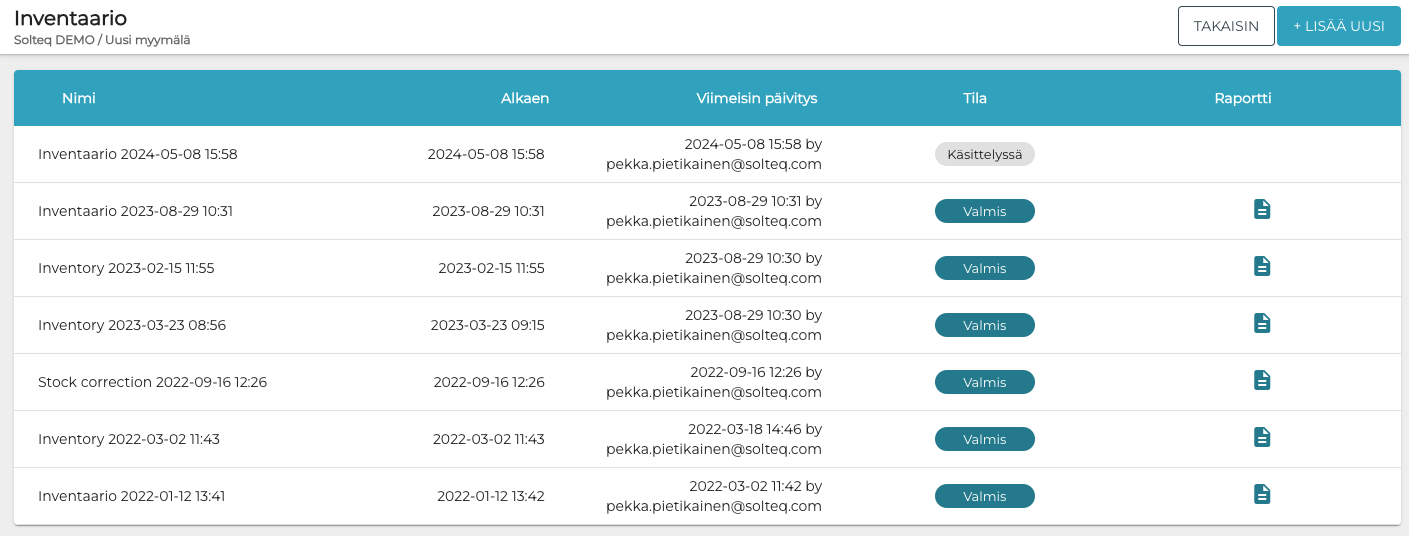Viewport: 1409px width, 536px height.
Task: Click the Raportti column header
Action: tap(1243, 98)
